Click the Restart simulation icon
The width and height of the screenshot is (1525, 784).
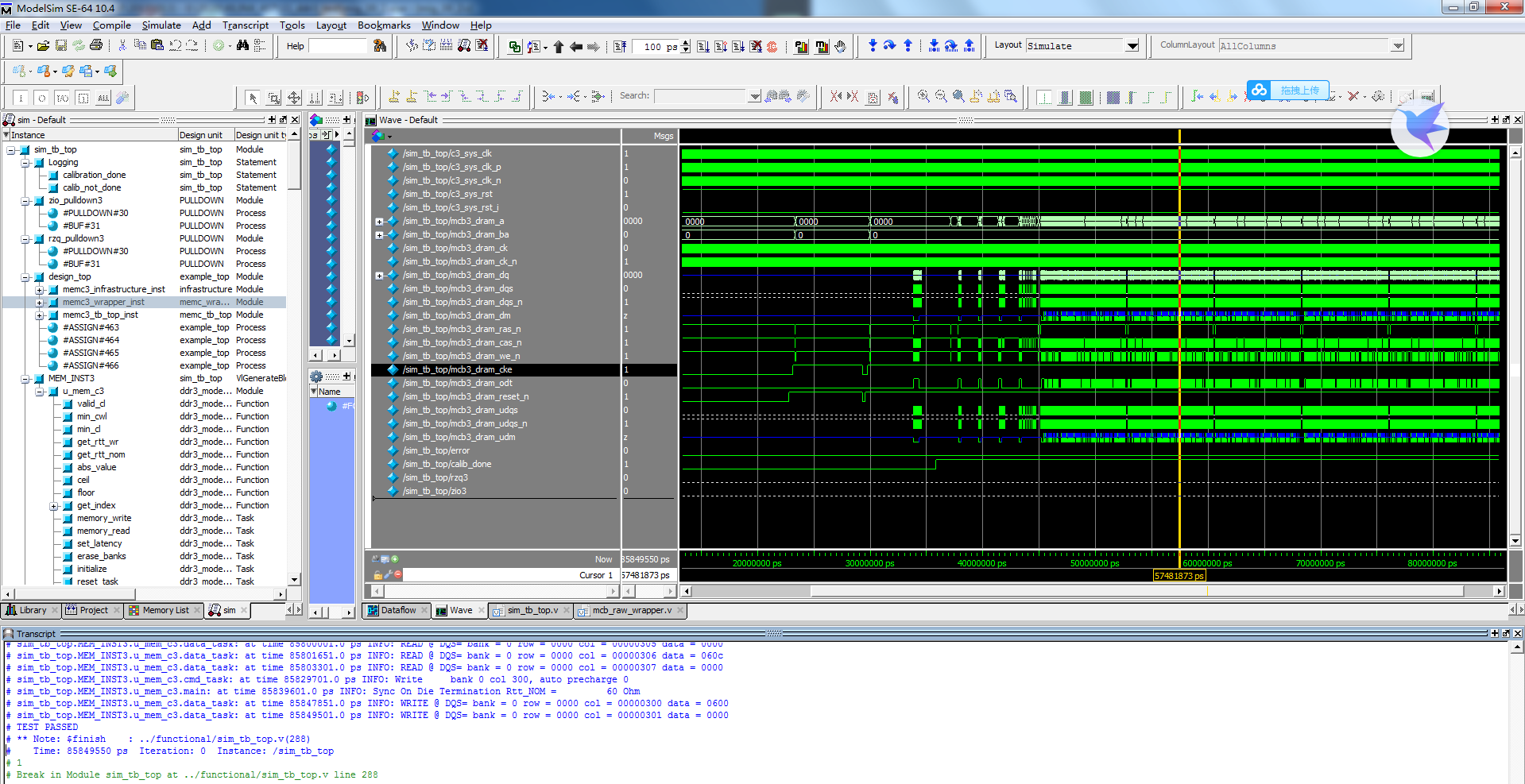621,47
